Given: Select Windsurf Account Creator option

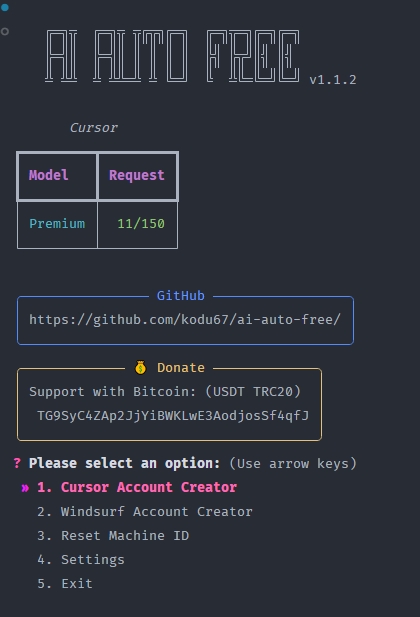Looking at the screenshot, I should (x=145, y=512).
